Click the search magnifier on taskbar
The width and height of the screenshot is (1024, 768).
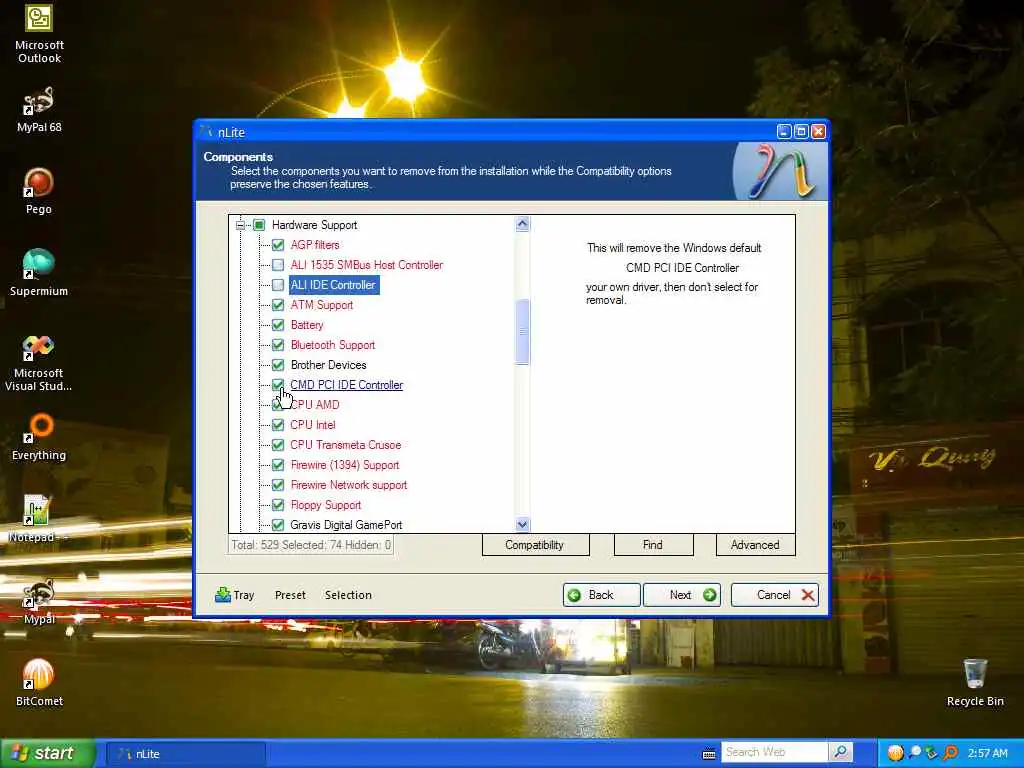click(840, 752)
